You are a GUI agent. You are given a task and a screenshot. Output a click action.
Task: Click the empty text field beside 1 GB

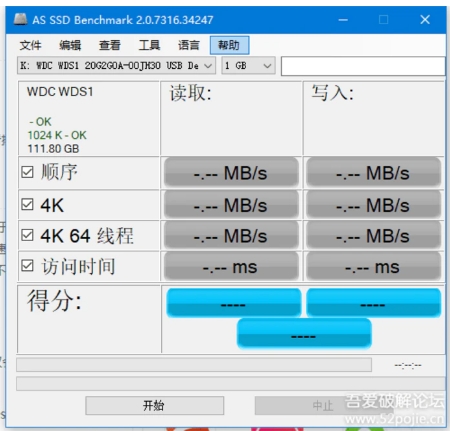coord(363,66)
